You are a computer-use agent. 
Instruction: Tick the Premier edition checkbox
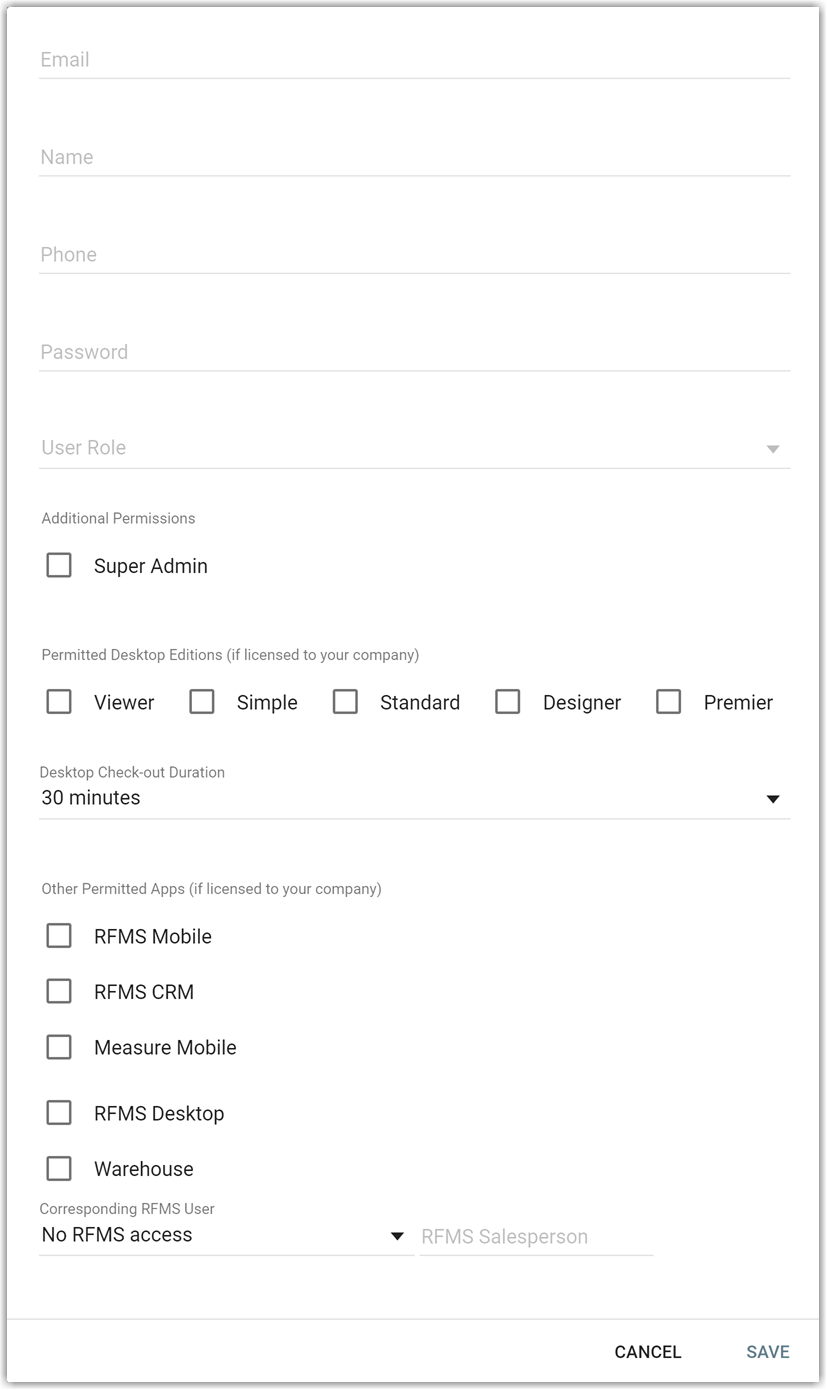(669, 703)
